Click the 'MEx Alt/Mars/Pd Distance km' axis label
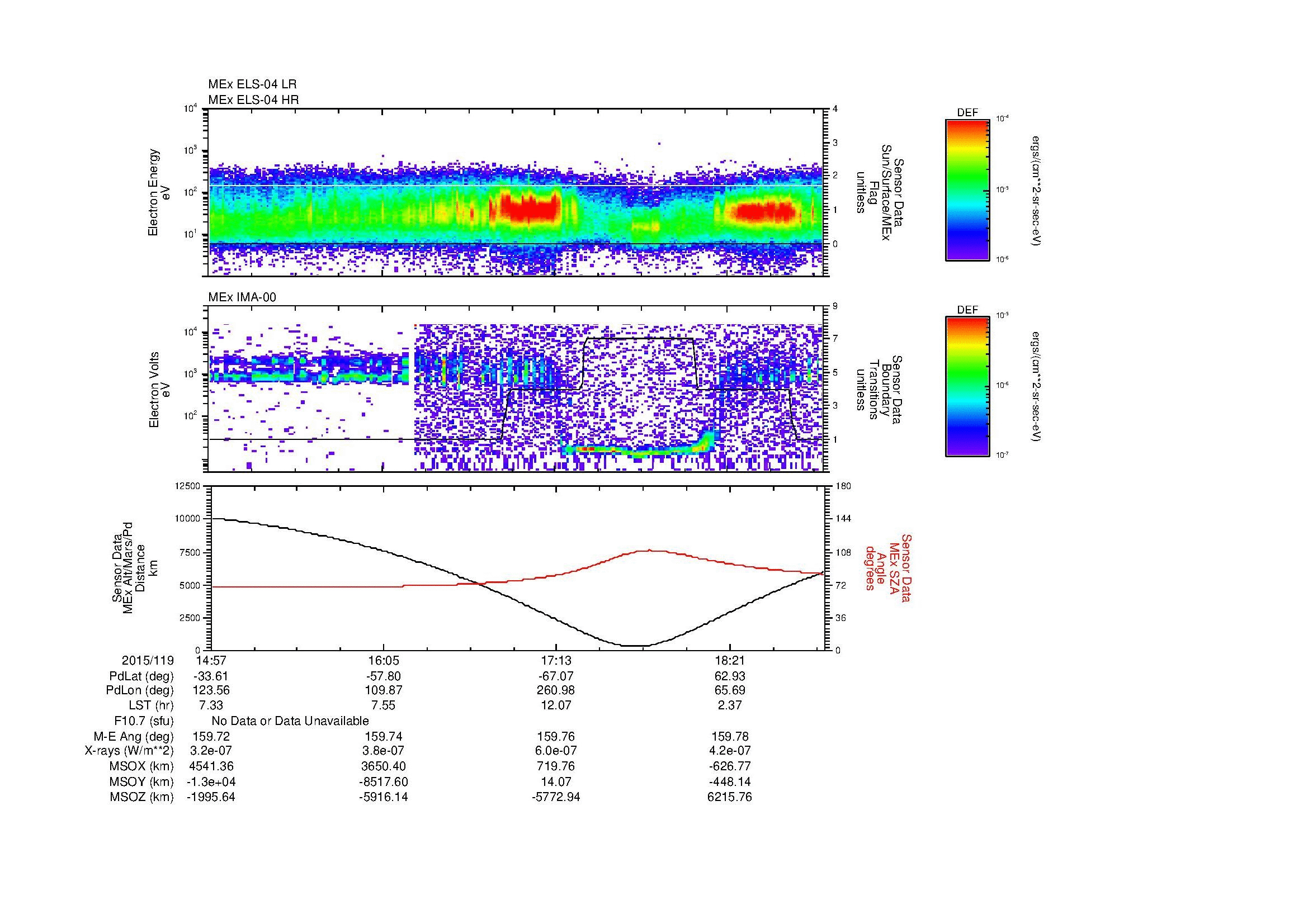This screenshot has height=924, width=1308. pyautogui.click(x=134, y=568)
